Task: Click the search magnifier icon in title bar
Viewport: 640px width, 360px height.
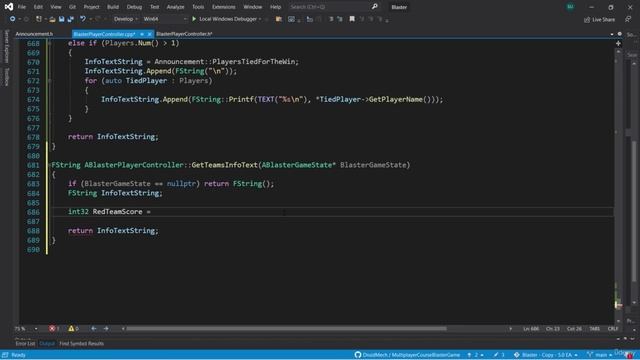Action: coord(374,7)
